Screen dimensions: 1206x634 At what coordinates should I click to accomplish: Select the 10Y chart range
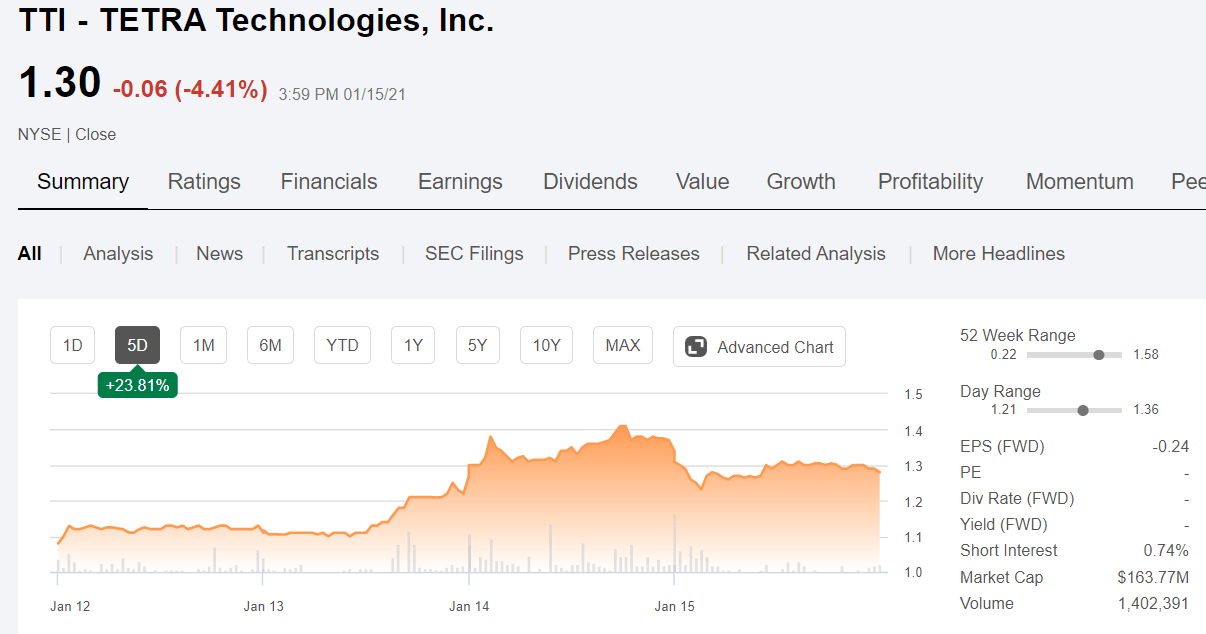click(546, 344)
